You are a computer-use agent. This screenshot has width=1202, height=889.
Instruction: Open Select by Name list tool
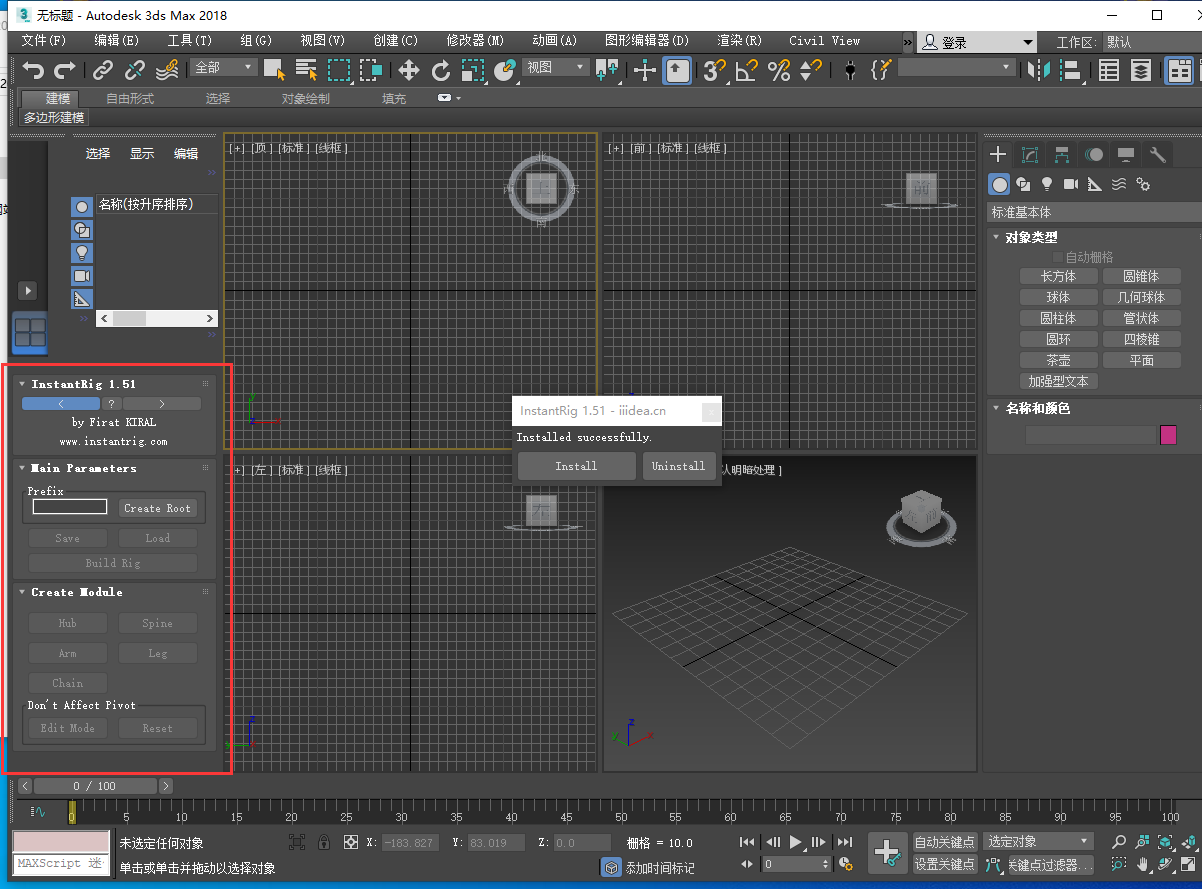[307, 70]
